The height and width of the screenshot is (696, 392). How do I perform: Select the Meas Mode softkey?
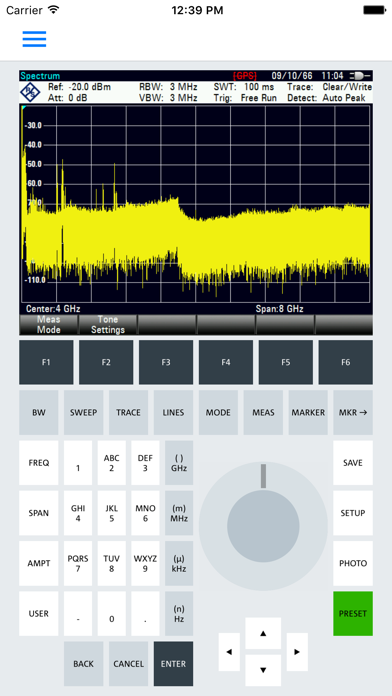48,324
